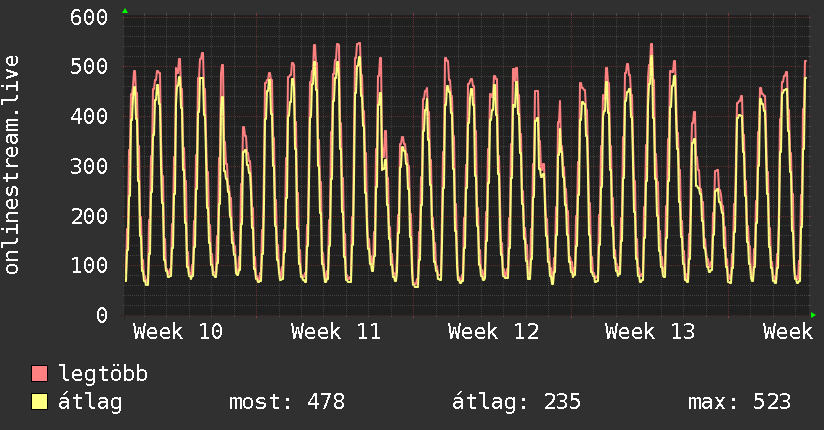Image resolution: width=824 pixels, height=430 pixels.
Task: Select the legtöbb legend label
Action: click(103, 374)
